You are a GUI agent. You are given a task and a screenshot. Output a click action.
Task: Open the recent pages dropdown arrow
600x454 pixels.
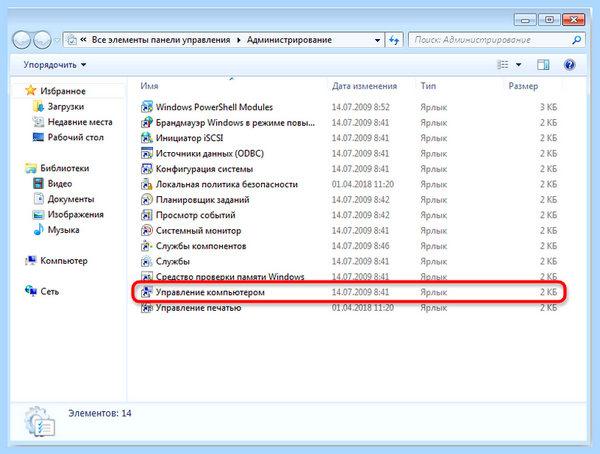56,40
